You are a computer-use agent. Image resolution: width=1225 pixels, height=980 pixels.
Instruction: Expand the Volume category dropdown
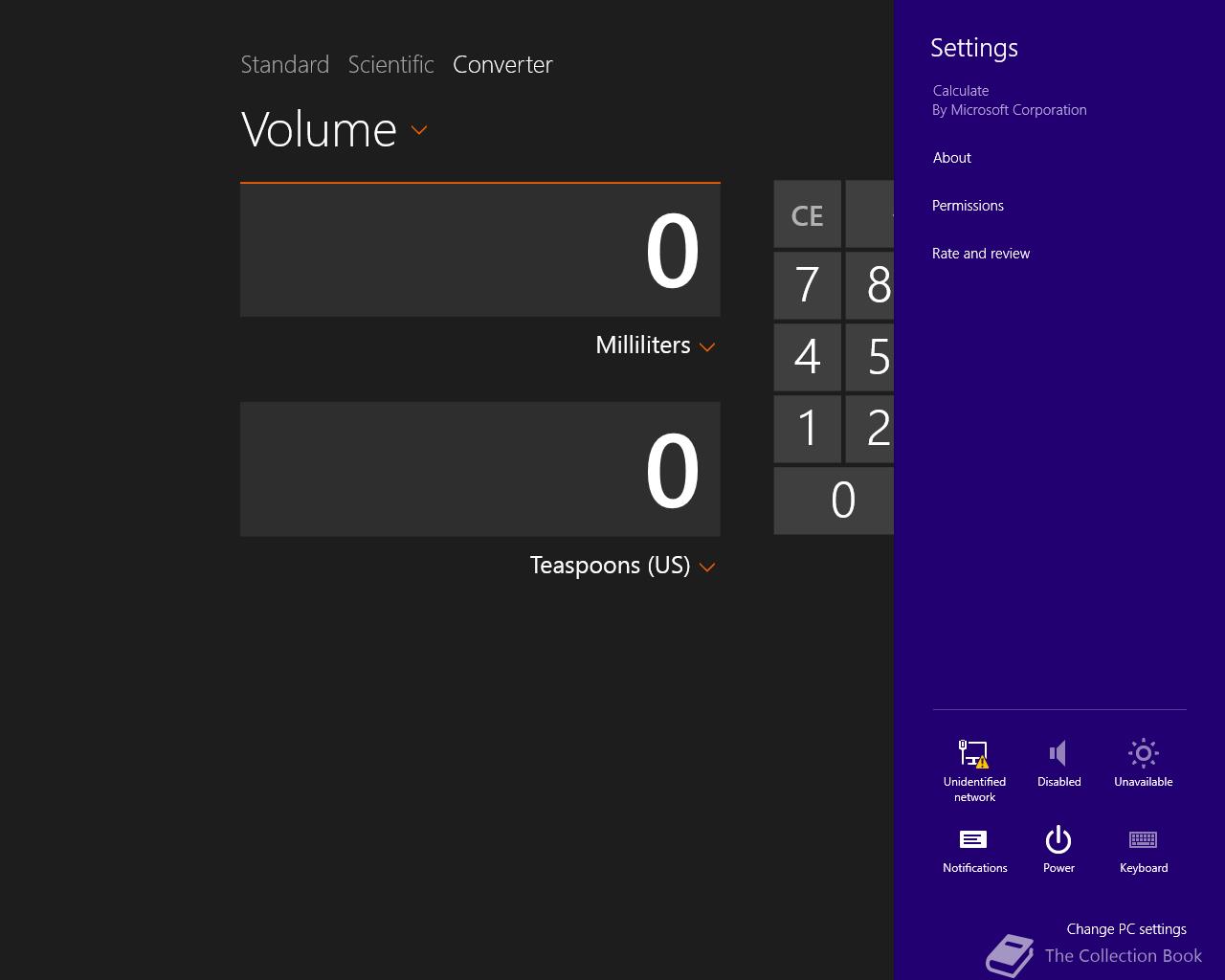click(x=334, y=129)
